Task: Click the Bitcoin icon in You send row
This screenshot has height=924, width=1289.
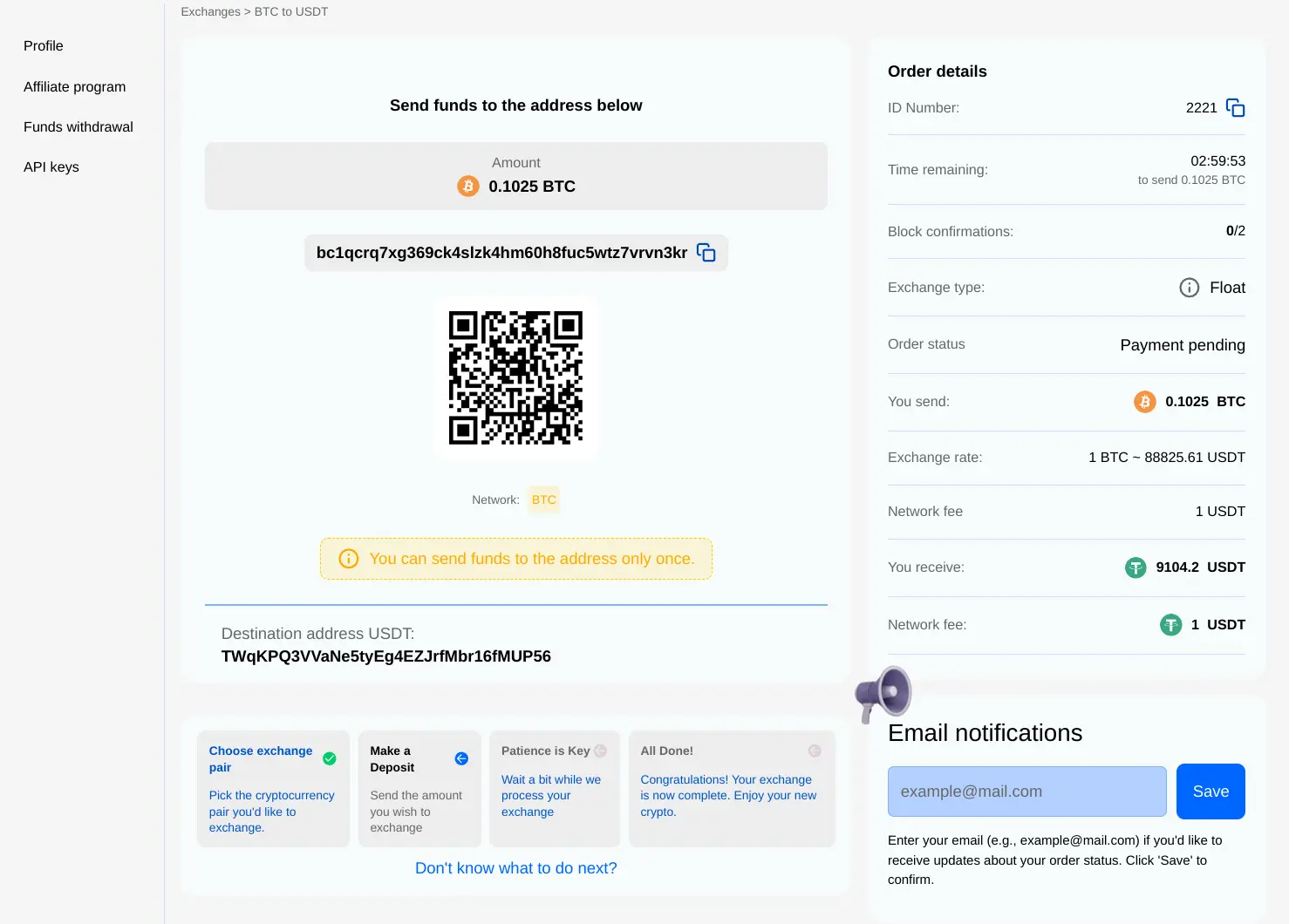Action: click(x=1145, y=402)
